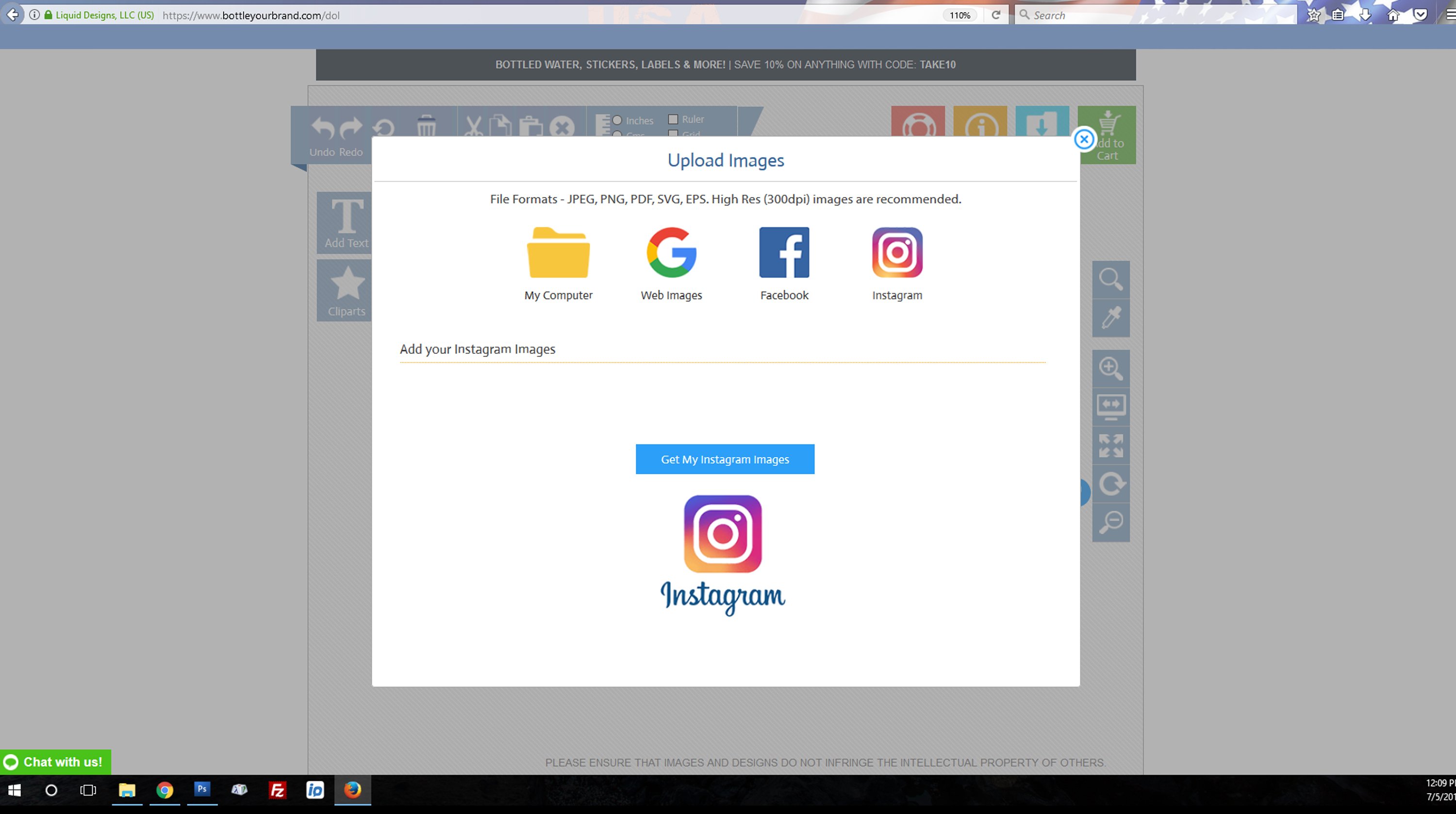This screenshot has width=1456, height=814.
Task: Open Task View on the taskbar
Action: pos(88,790)
